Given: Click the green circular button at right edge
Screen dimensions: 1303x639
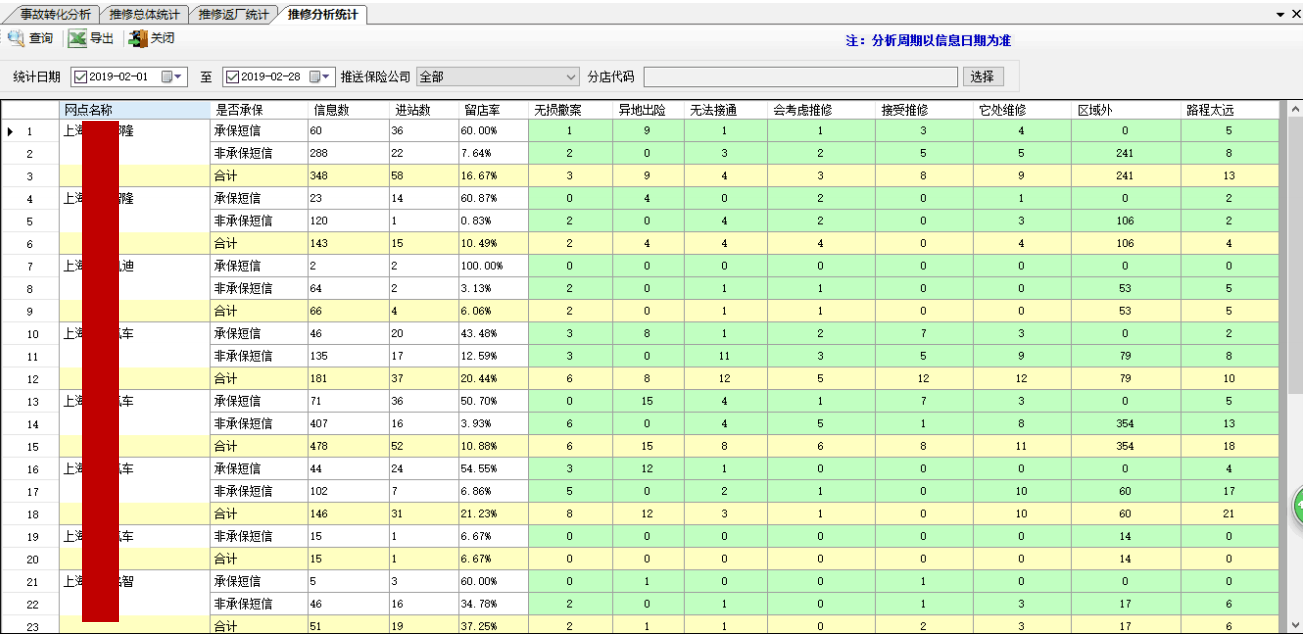Looking at the screenshot, I should (x=1297, y=507).
